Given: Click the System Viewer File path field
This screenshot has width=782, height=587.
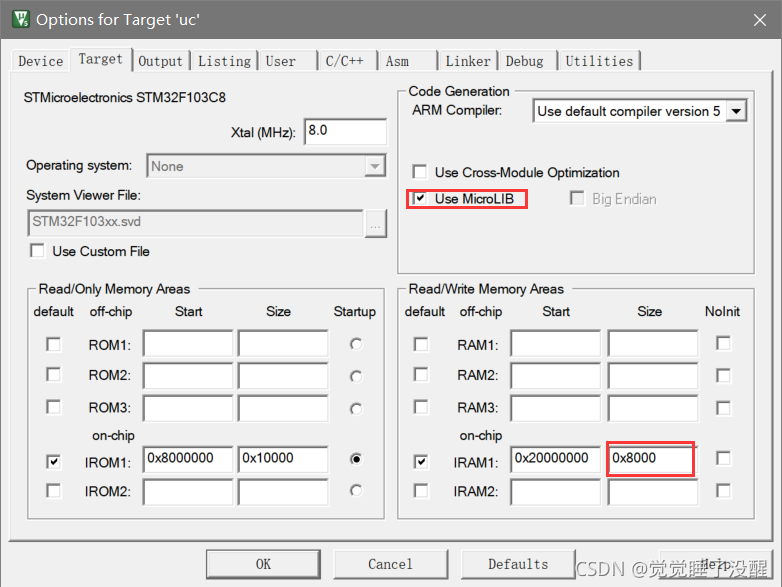Looking at the screenshot, I should (195, 222).
